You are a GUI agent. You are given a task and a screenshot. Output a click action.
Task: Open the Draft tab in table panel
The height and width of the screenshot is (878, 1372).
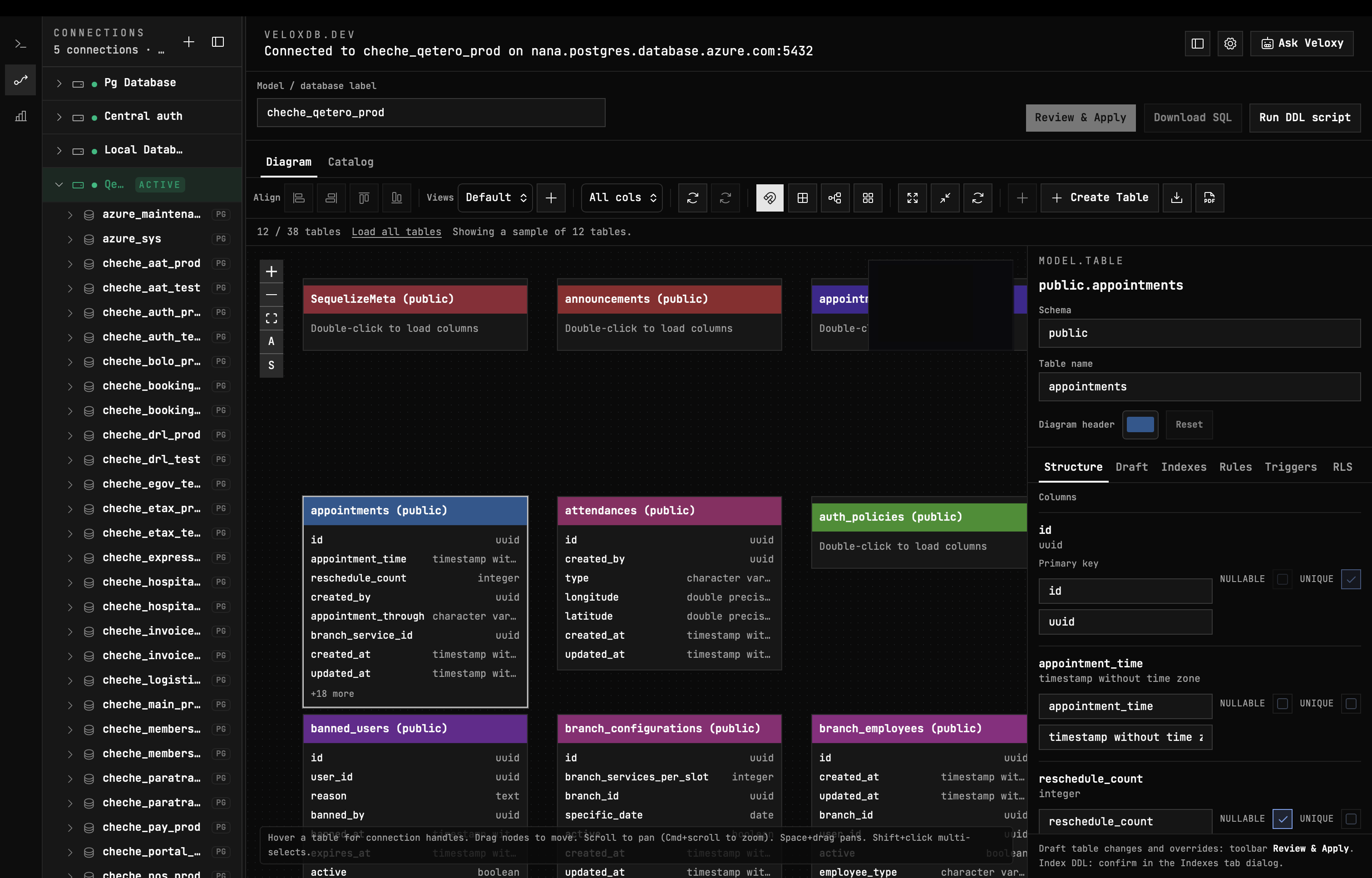[x=1131, y=468]
